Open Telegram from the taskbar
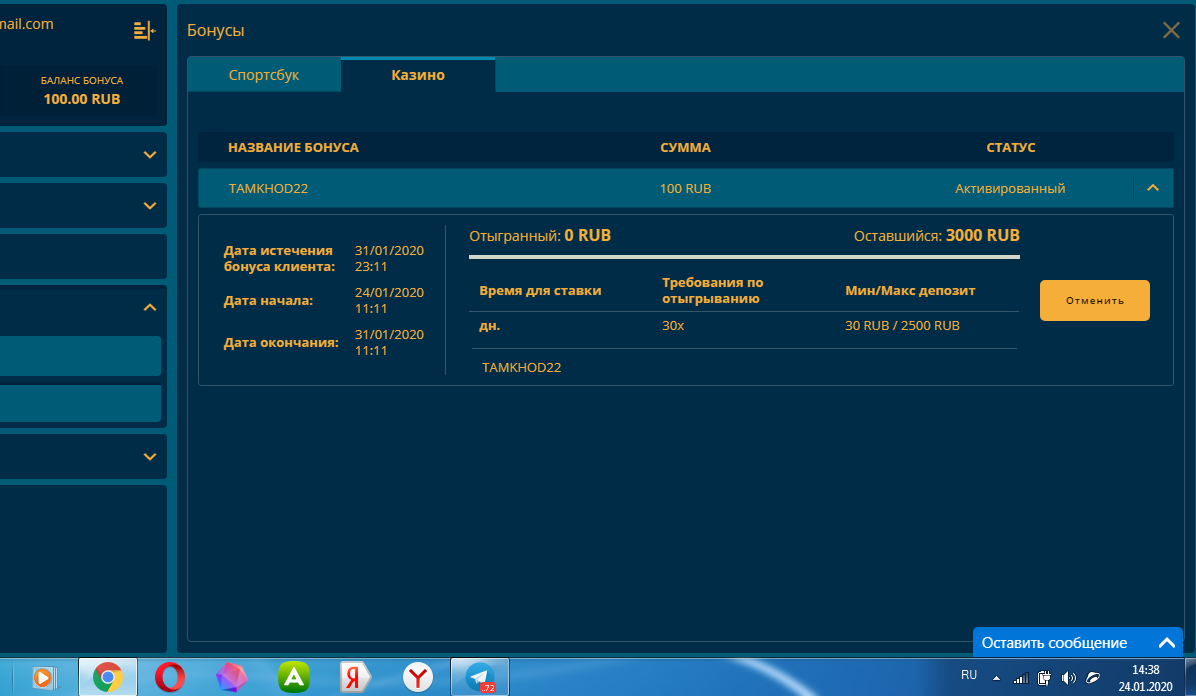The height and width of the screenshot is (696, 1196). tap(480, 677)
